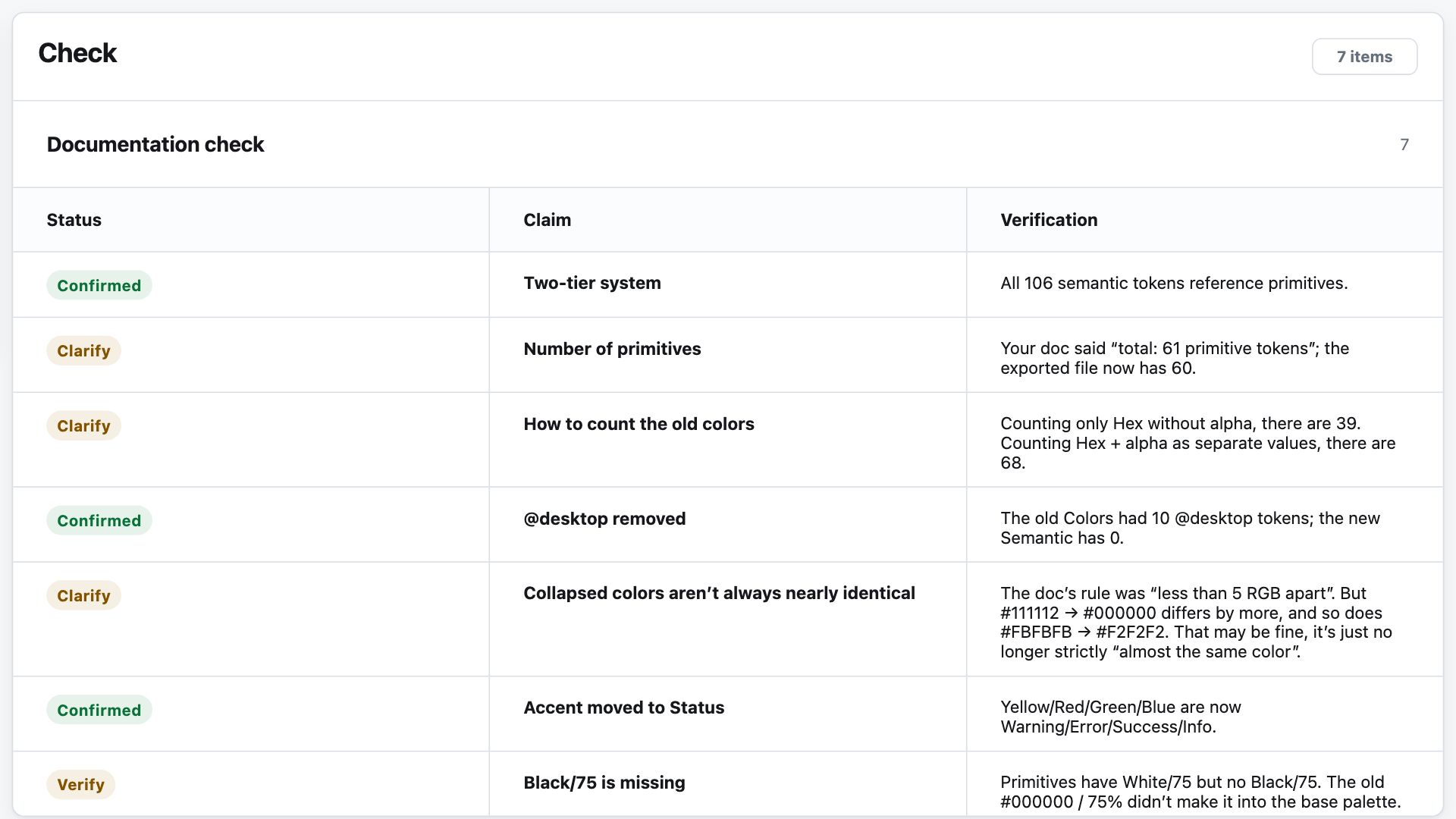1456x819 pixels.
Task: Select Accent moved to Status claim
Action: [x=623, y=708]
